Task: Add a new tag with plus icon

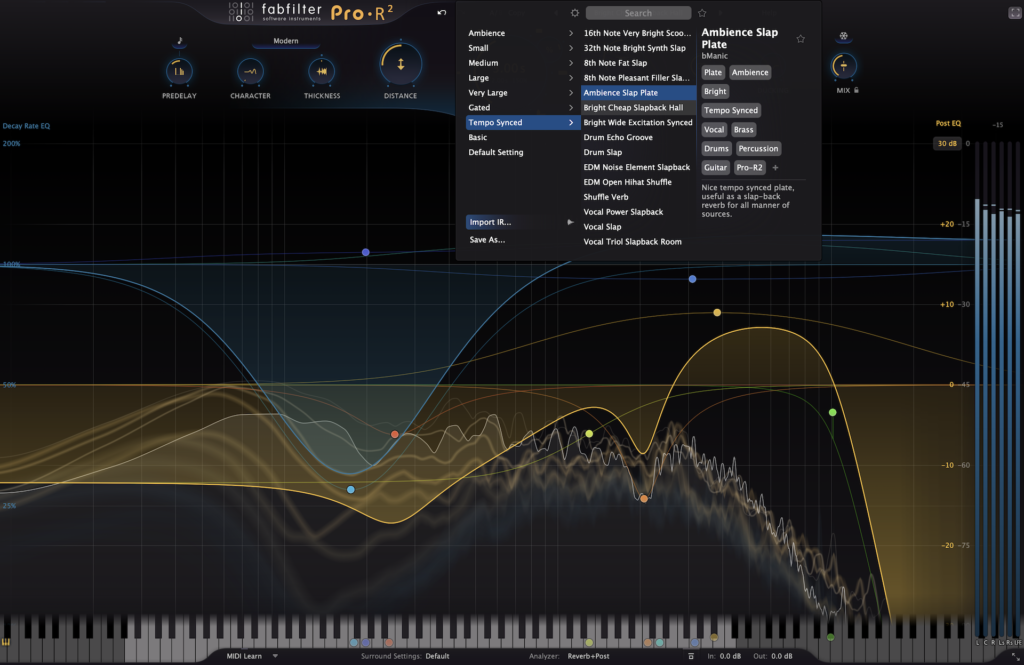Action: [775, 168]
